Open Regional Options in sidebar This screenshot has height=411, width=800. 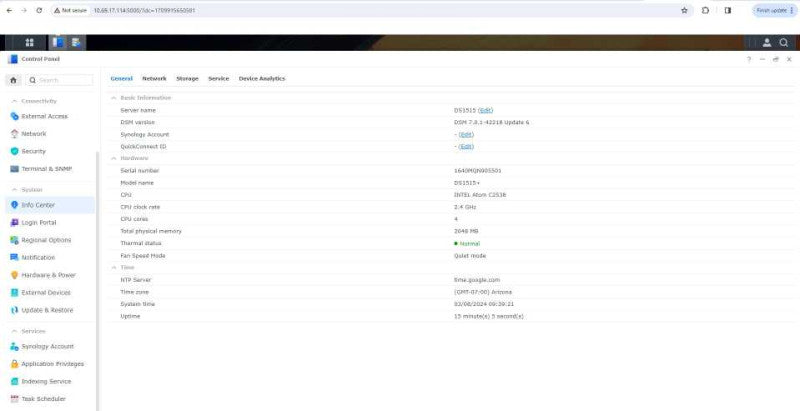(46, 240)
